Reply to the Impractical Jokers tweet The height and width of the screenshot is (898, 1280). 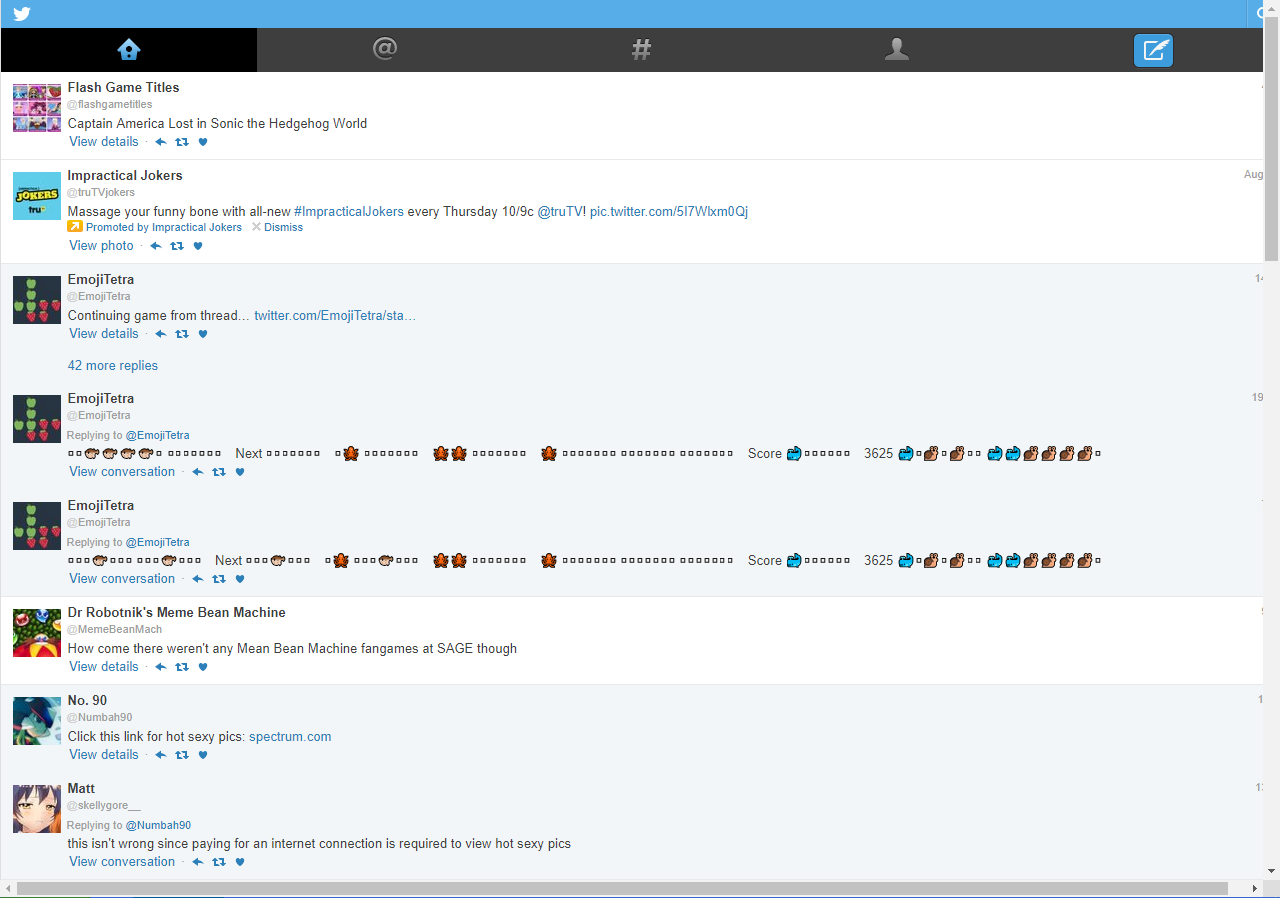[155, 246]
